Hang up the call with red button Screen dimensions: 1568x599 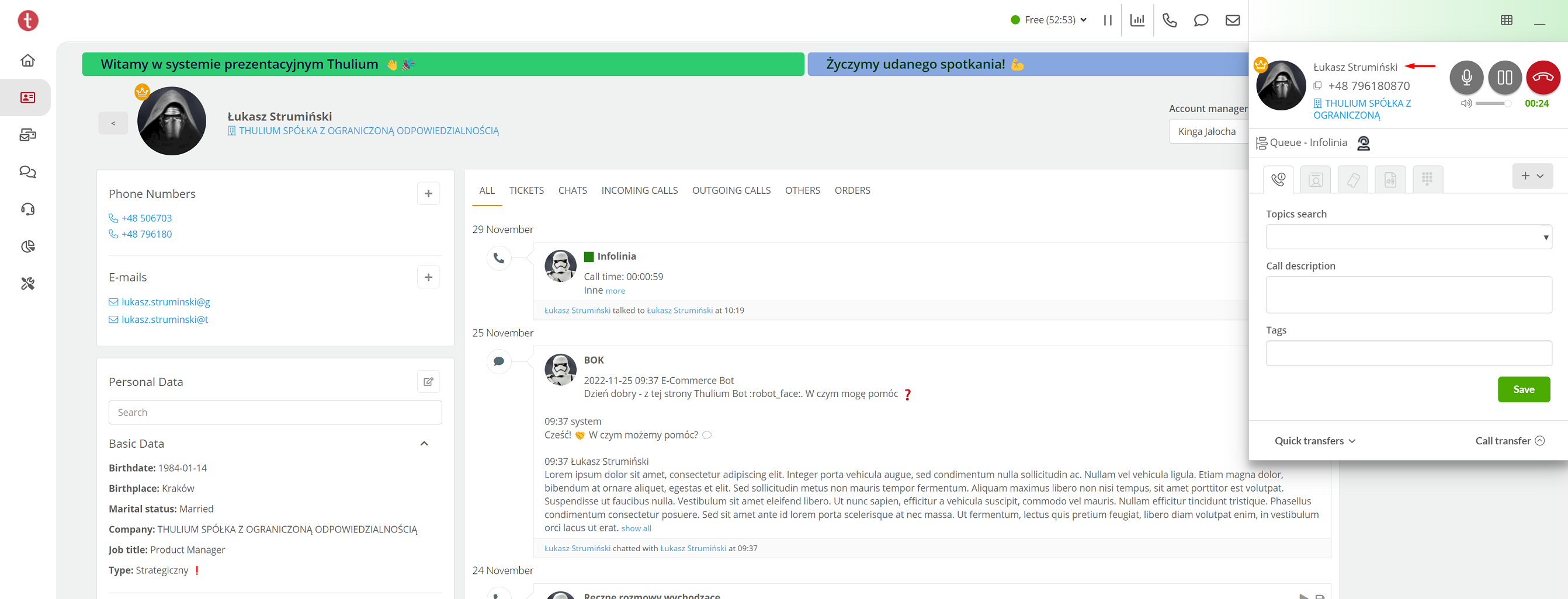[1543, 77]
